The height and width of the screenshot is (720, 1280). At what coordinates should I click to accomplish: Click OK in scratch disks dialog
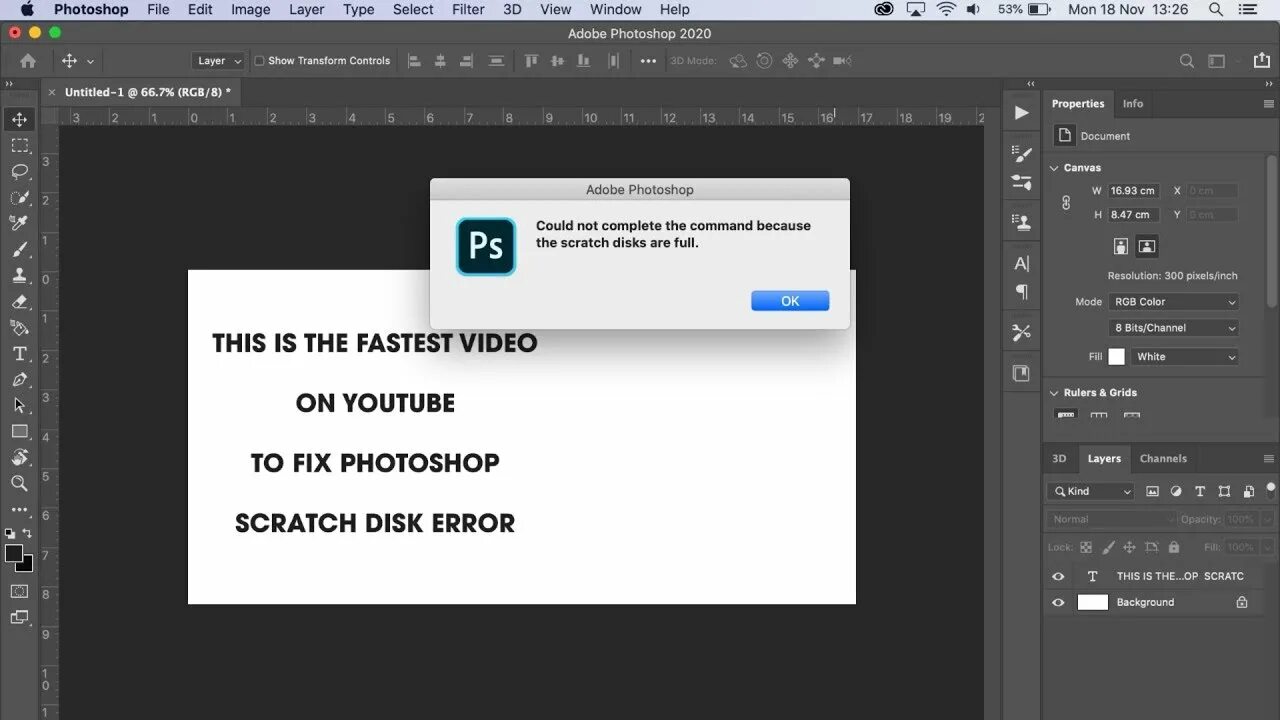coord(790,301)
